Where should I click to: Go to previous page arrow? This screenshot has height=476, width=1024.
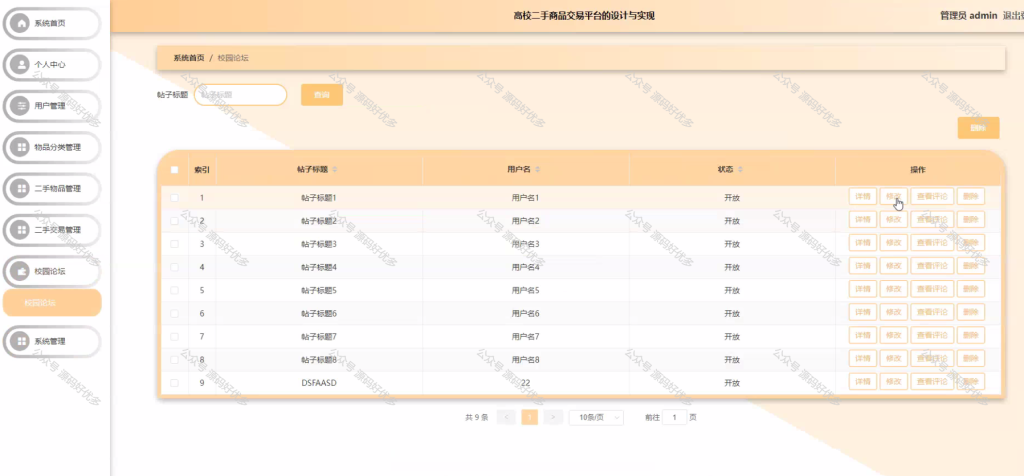click(x=506, y=417)
